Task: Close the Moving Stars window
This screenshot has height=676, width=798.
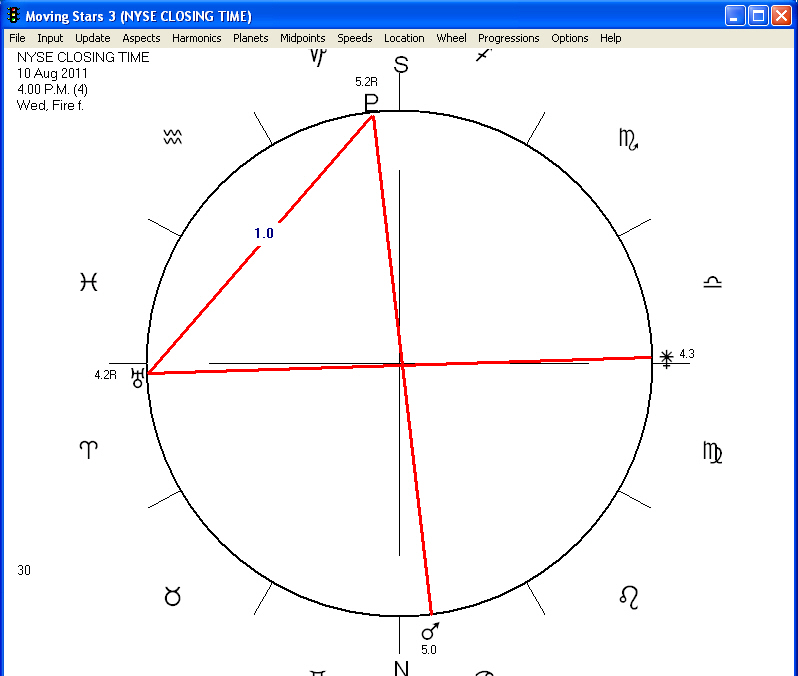Action: coord(781,16)
